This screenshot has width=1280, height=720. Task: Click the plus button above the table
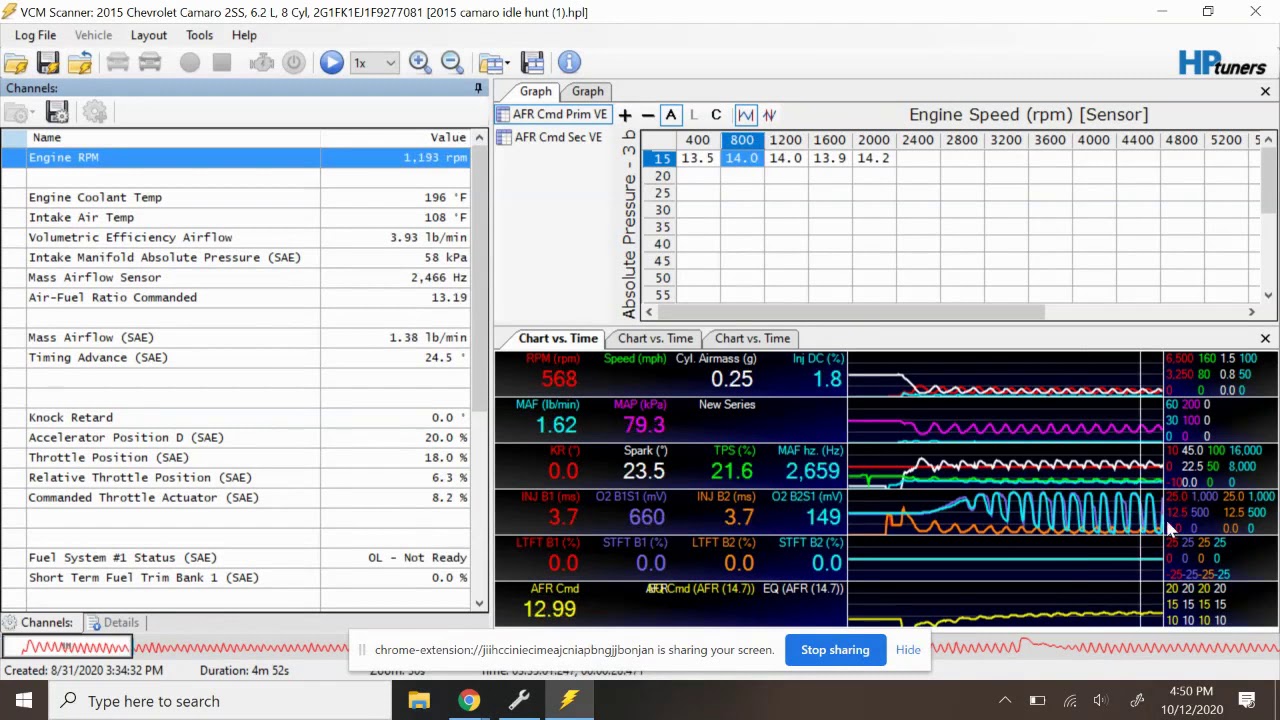[x=625, y=115]
